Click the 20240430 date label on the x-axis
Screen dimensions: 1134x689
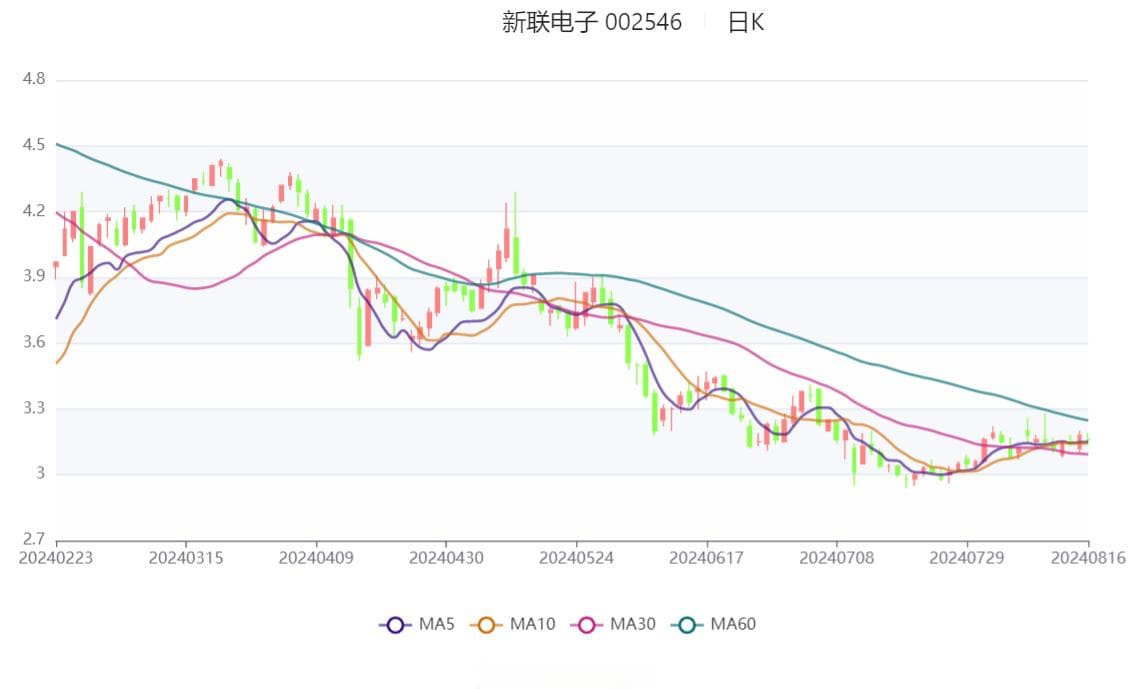coord(446,558)
